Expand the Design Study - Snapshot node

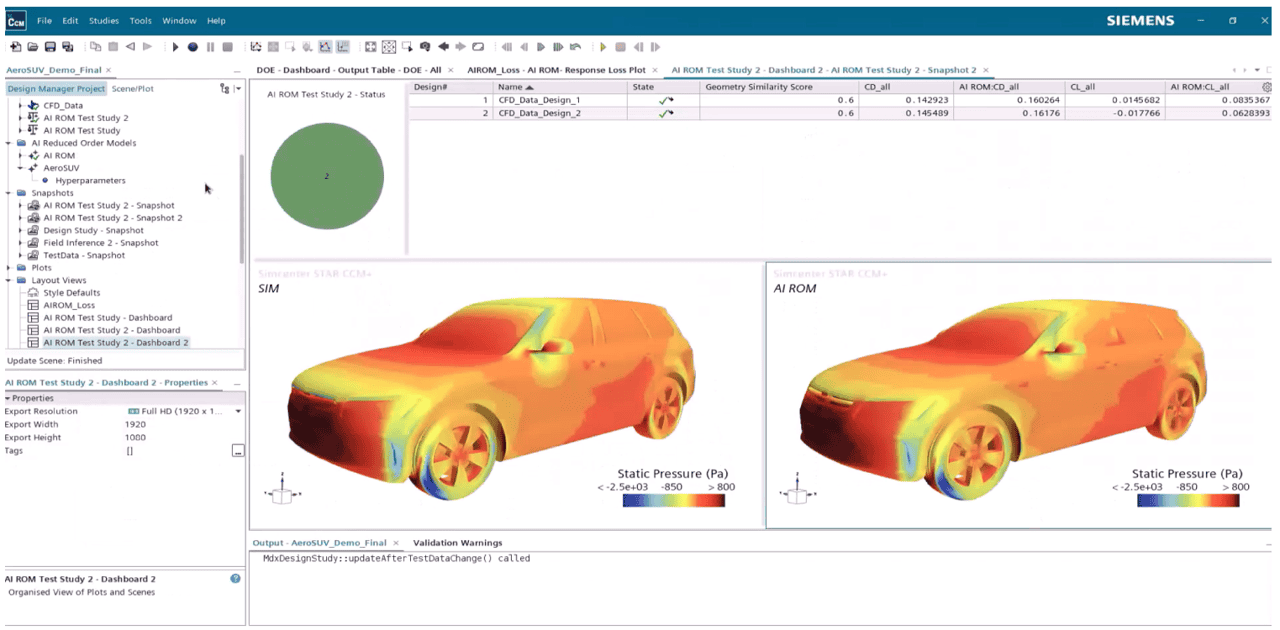pos(21,230)
